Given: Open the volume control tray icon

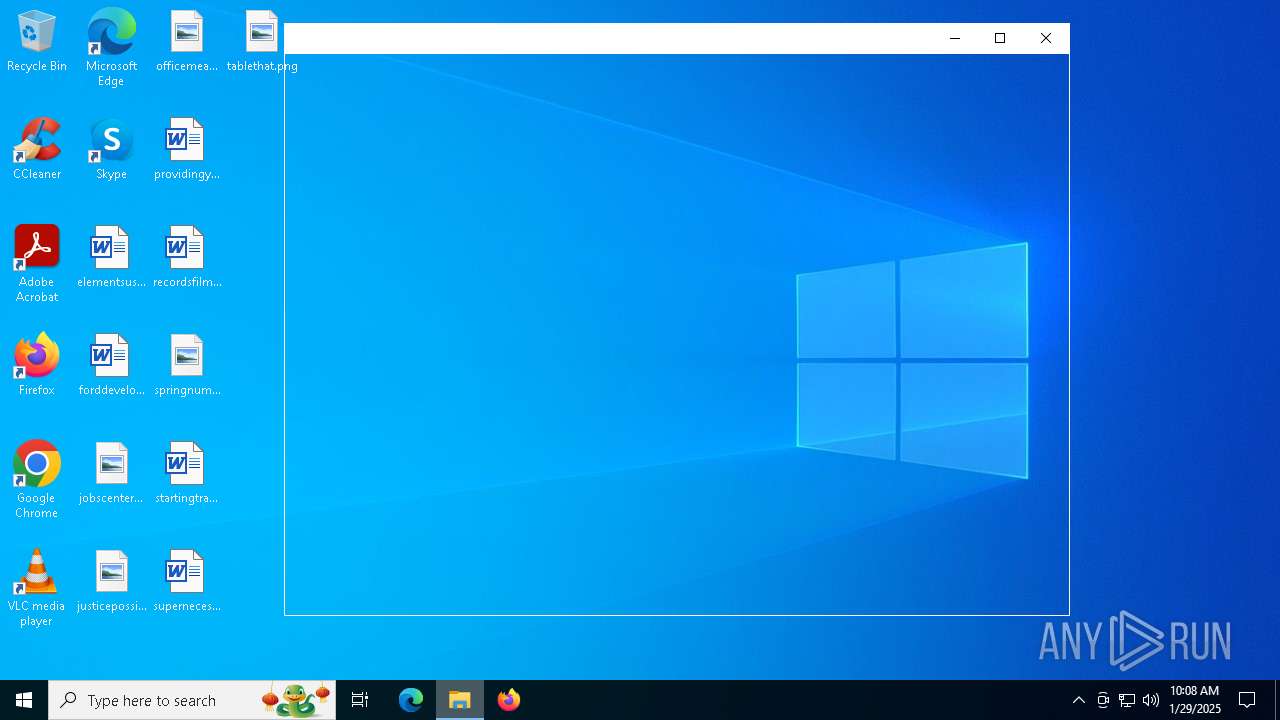Looking at the screenshot, I should click(x=1151, y=700).
